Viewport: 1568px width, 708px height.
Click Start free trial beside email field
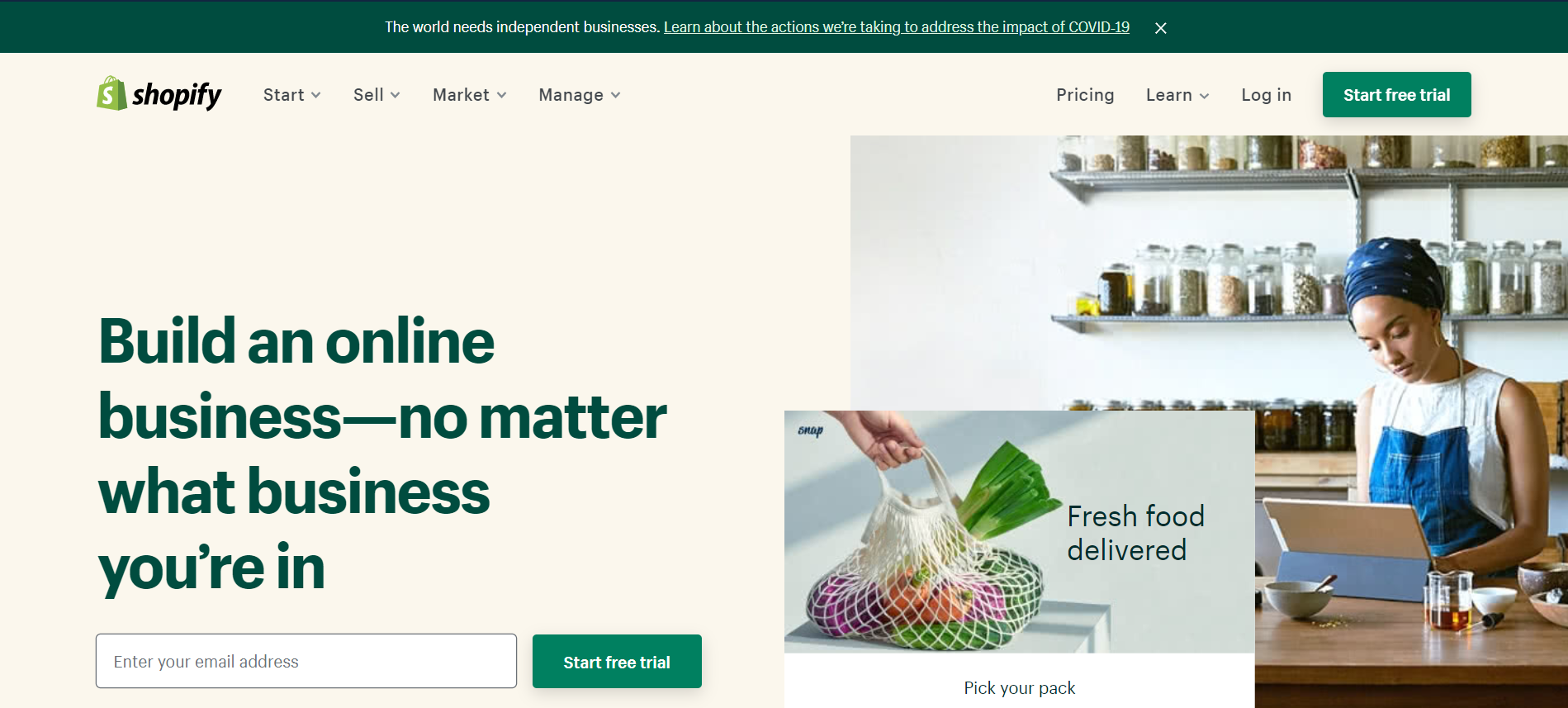617,661
